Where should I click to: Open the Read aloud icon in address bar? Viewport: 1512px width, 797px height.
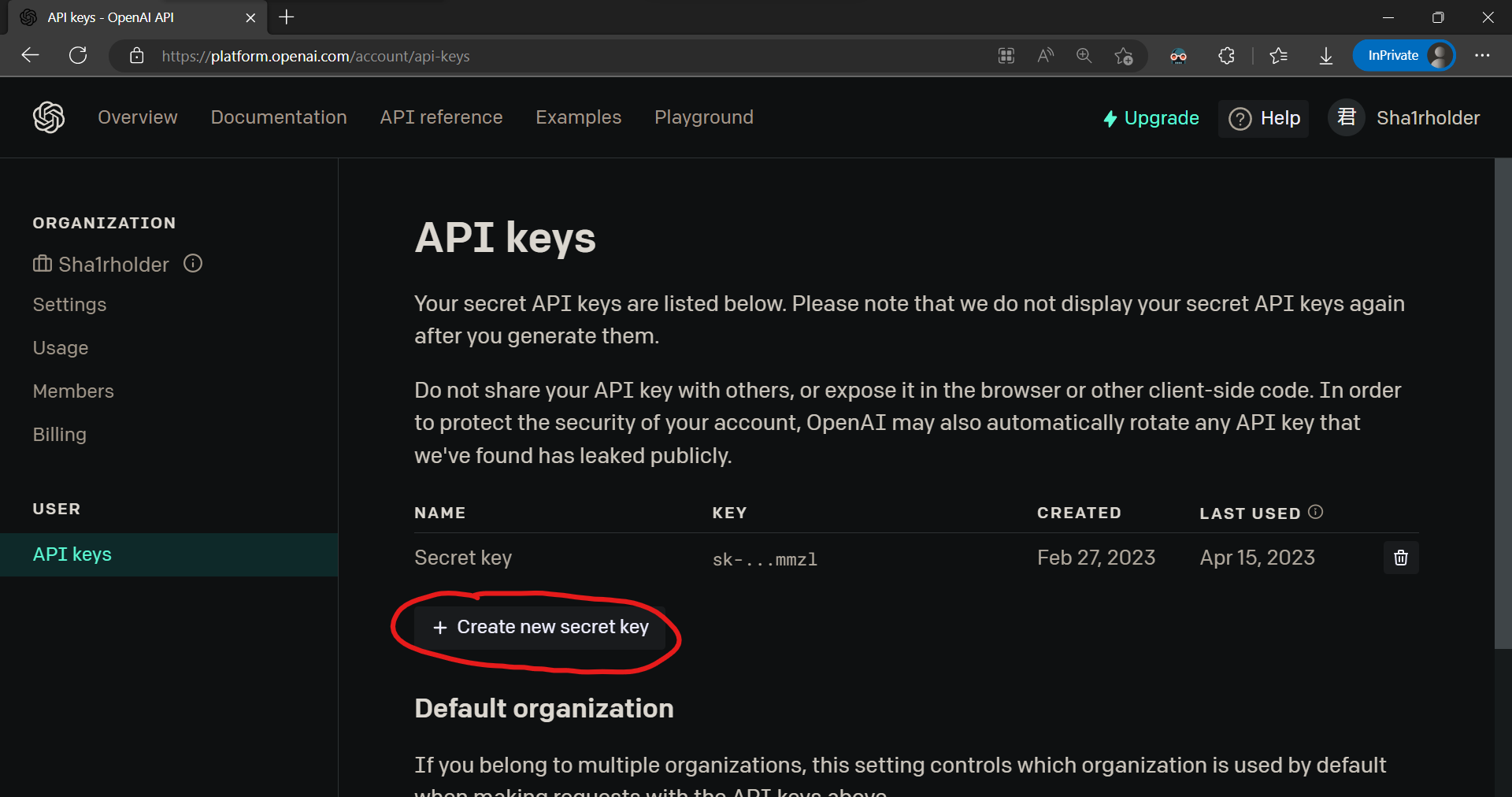(1045, 56)
